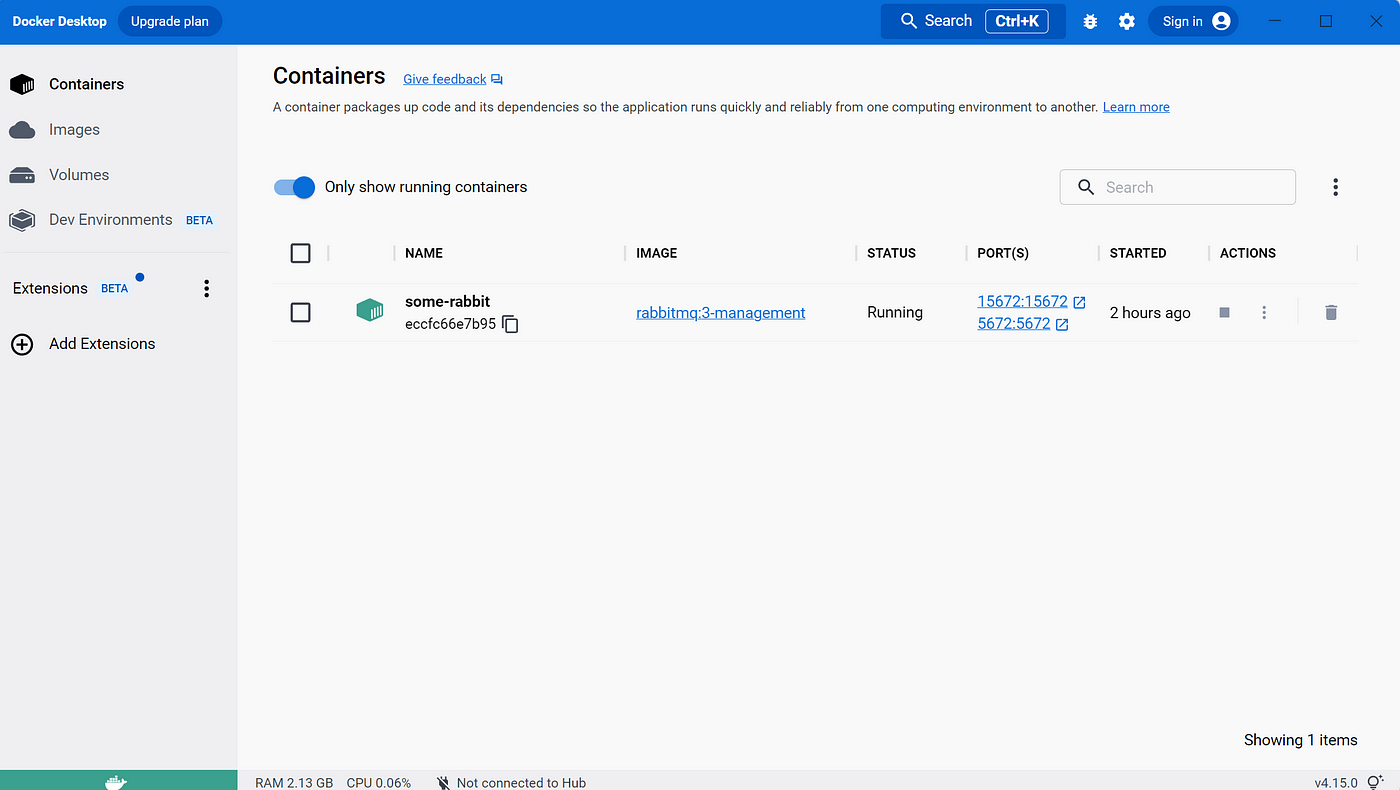
Task: Click the 2 hours ago cell
Action: click(1150, 313)
